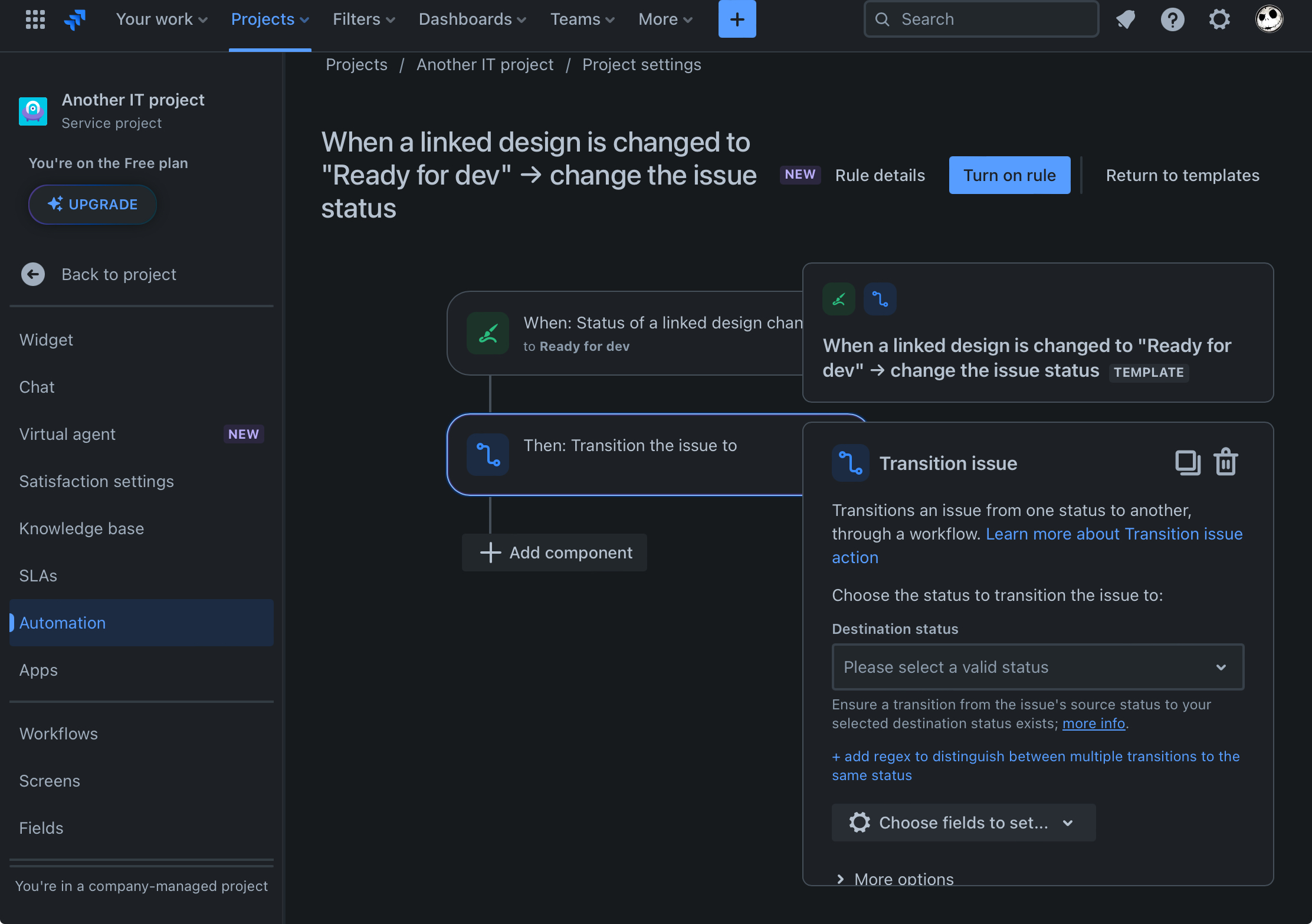The image size is (1312, 924).
Task: Click the Transition issue panel icon
Action: (x=850, y=463)
